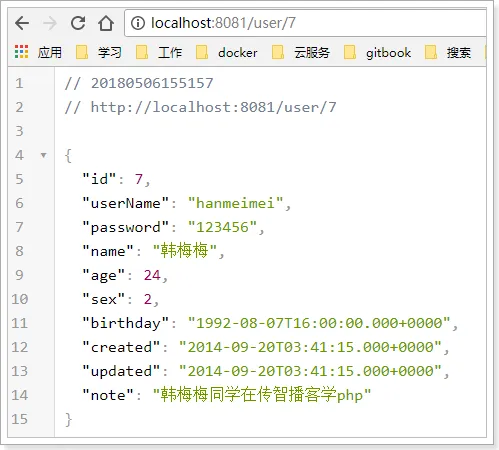Click the browser back arrow

pyautogui.click(x=22, y=23)
